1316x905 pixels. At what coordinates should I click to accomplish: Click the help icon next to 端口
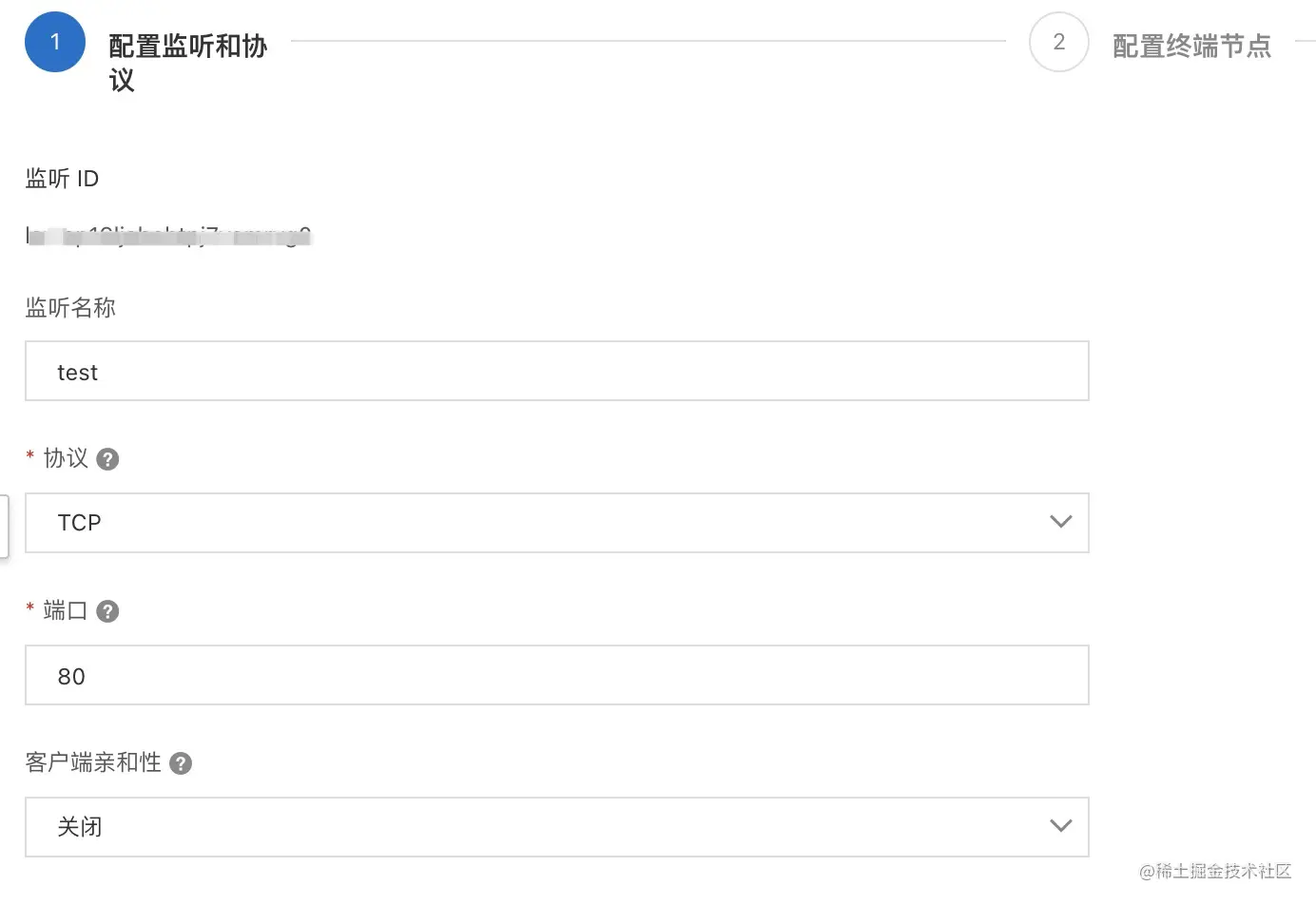click(x=108, y=611)
